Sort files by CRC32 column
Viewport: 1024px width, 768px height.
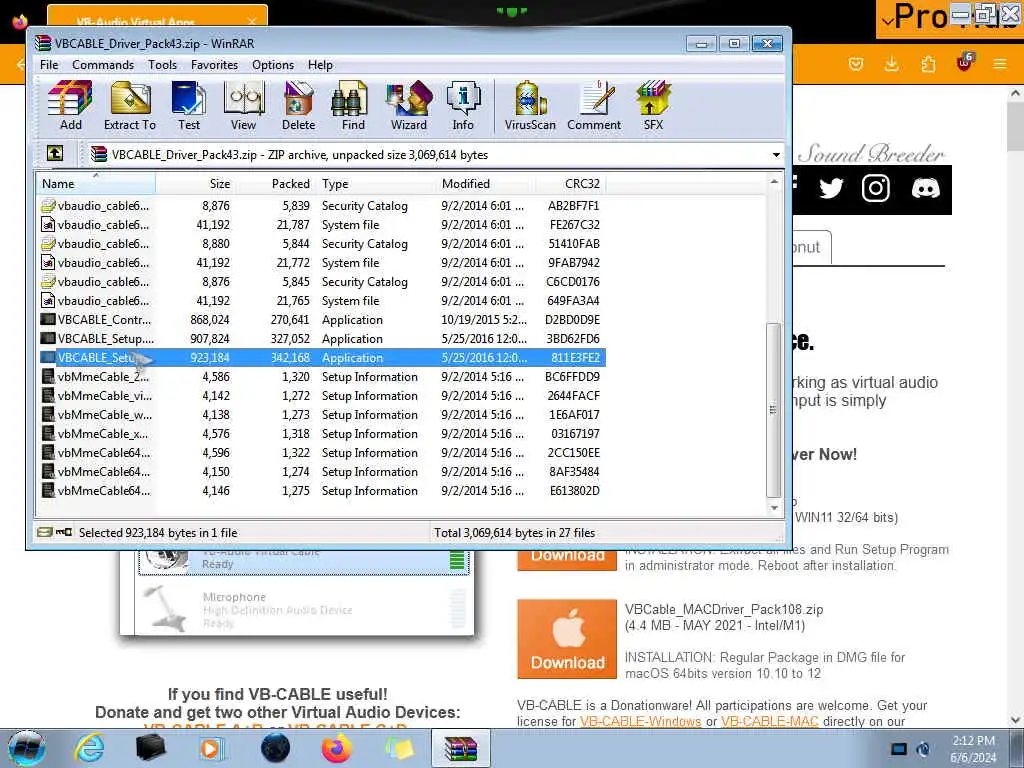click(x=571, y=184)
